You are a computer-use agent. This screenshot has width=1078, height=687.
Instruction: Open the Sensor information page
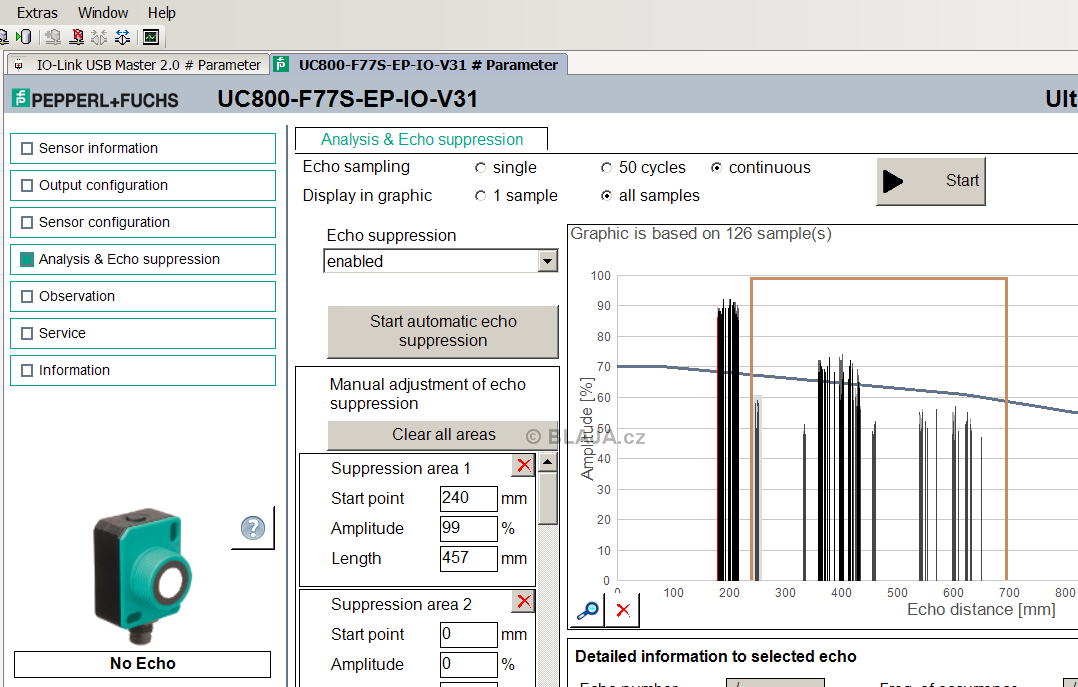click(143, 149)
